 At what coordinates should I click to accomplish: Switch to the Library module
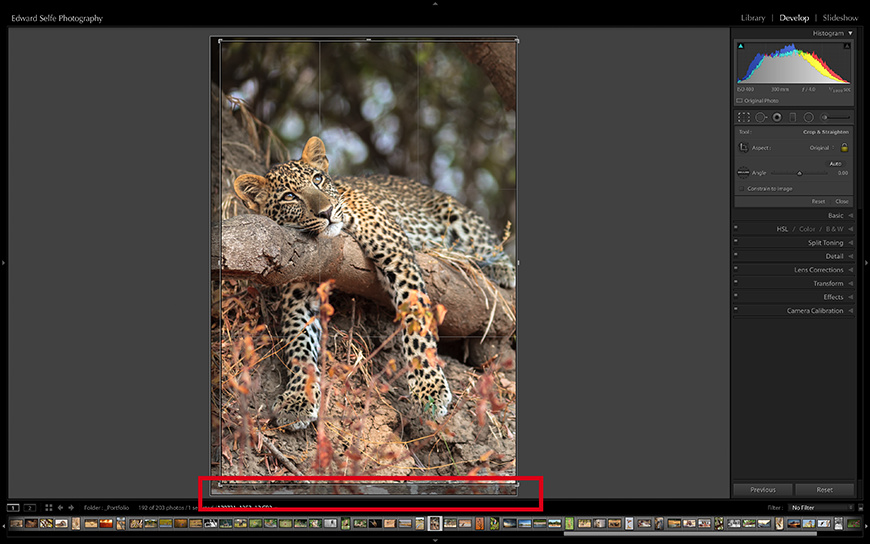click(753, 18)
